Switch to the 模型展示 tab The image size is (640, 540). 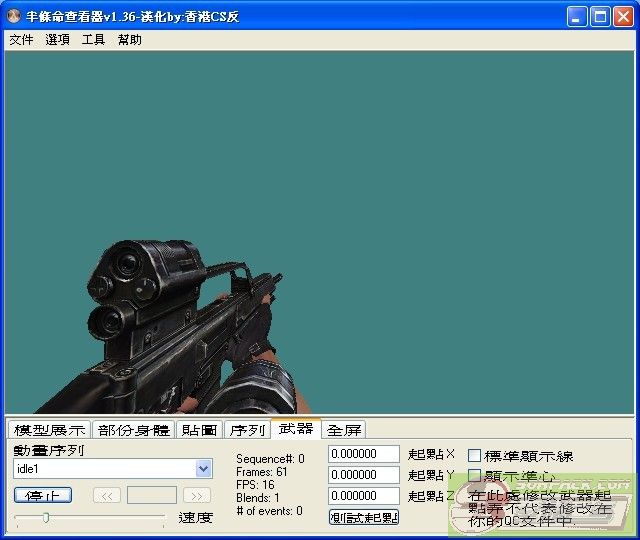click(49, 430)
